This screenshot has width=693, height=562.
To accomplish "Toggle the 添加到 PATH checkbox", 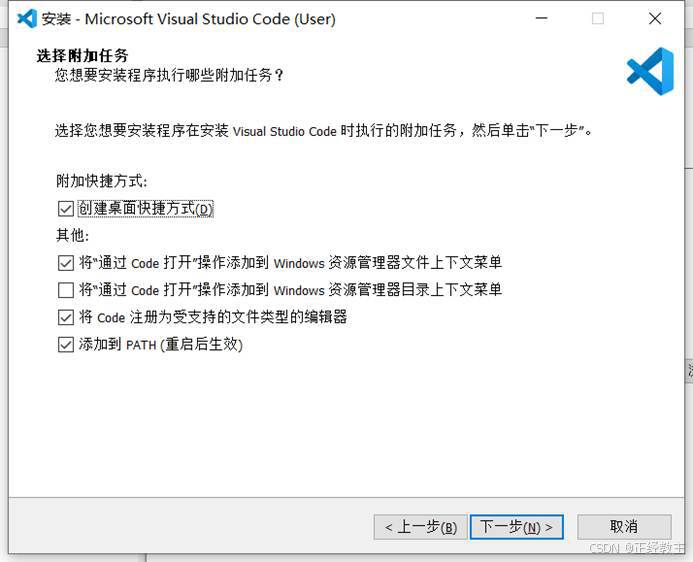I will click(66, 345).
